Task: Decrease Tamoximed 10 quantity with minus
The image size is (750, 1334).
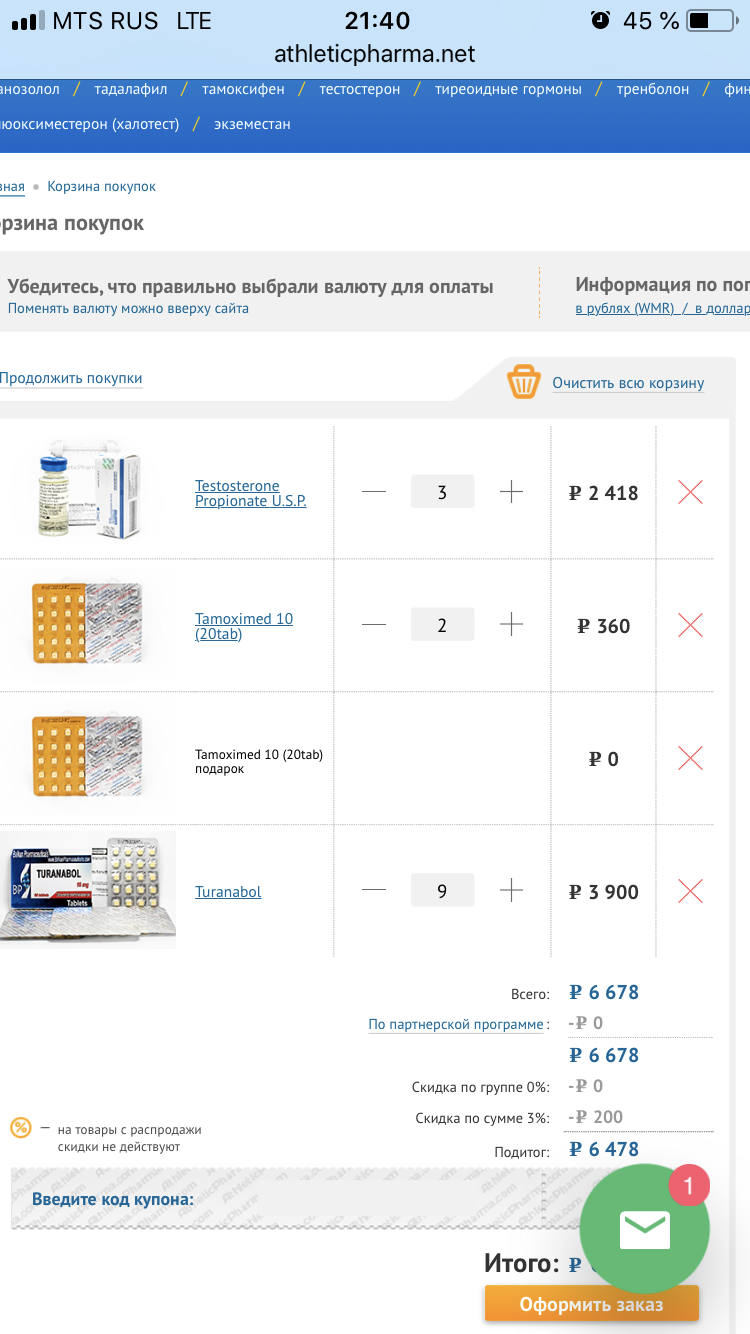Action: [374, 626]
